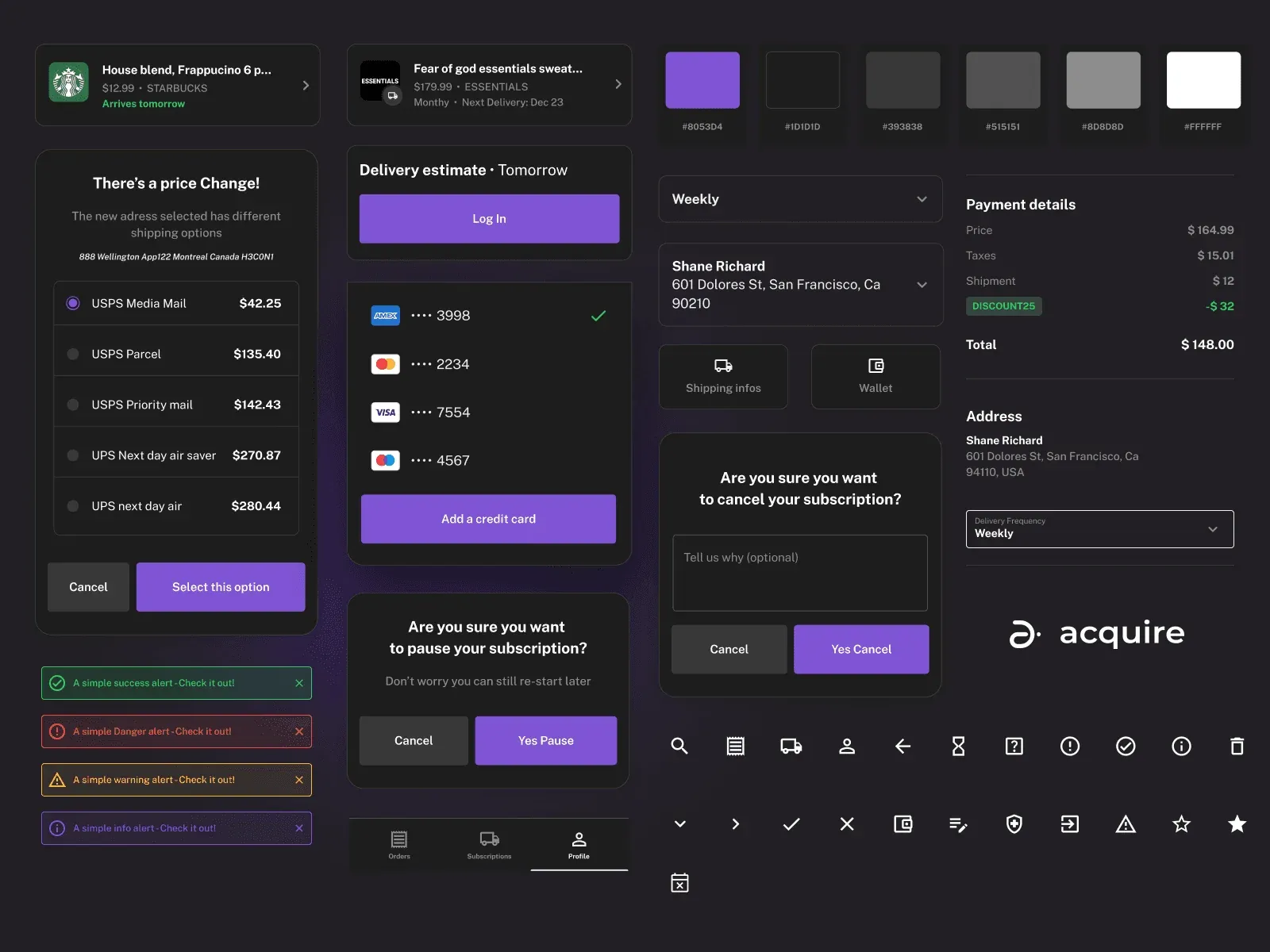Click the delivery truck icon in the icon set
Screen dimensions: 1270x952
point(791,746)
